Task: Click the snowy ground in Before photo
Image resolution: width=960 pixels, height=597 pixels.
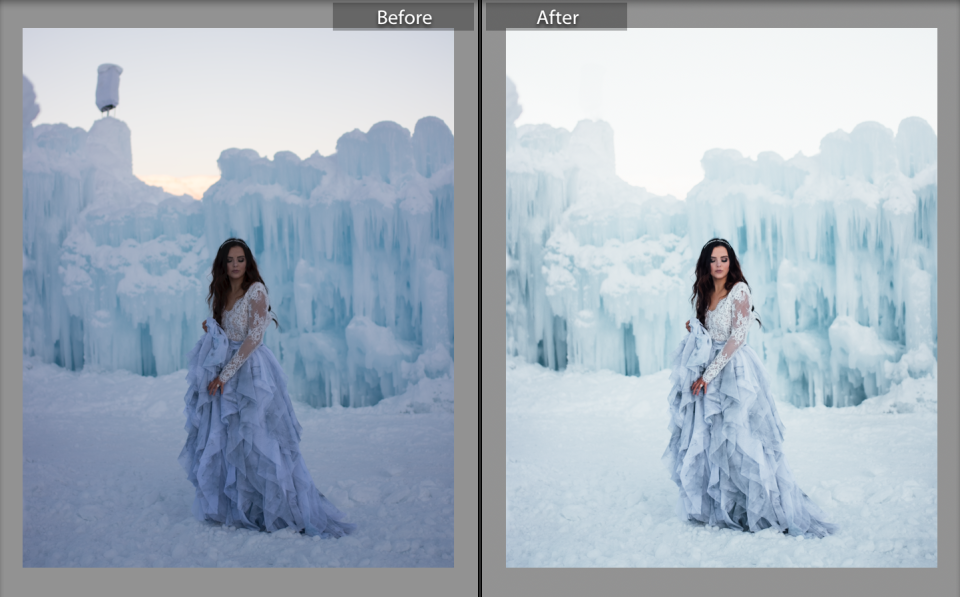Action: (x=100, y=480)
